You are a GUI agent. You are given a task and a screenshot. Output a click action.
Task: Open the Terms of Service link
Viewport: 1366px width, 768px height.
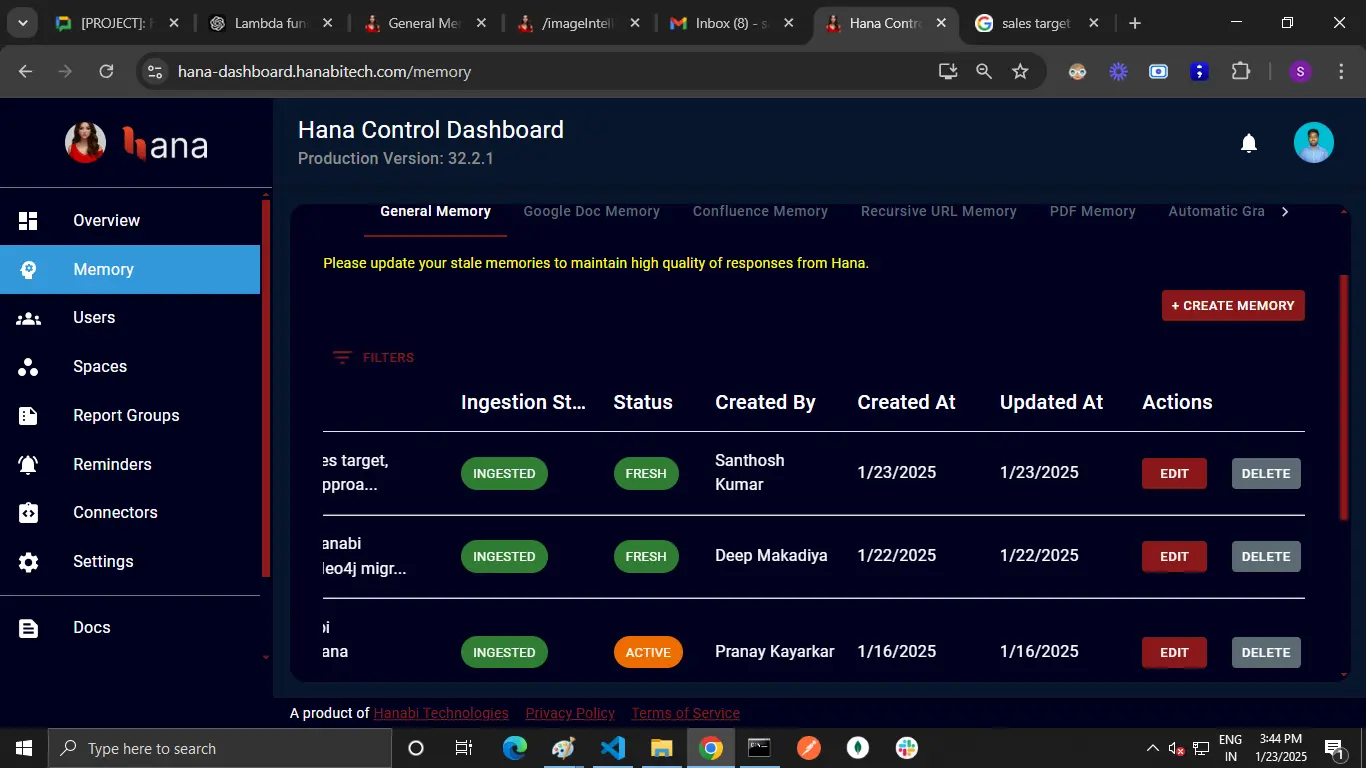pos(686,713)
